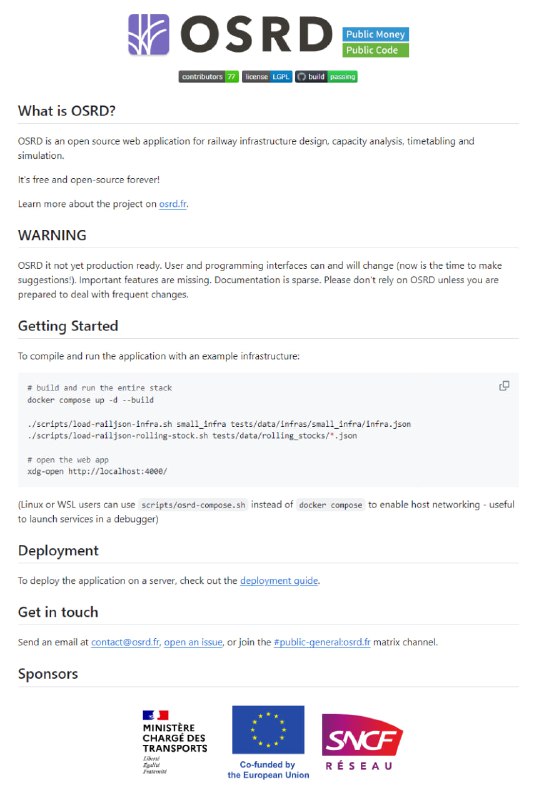Click the 'What is OSRD?' heading
534x800 pixels.
point(67,111)
